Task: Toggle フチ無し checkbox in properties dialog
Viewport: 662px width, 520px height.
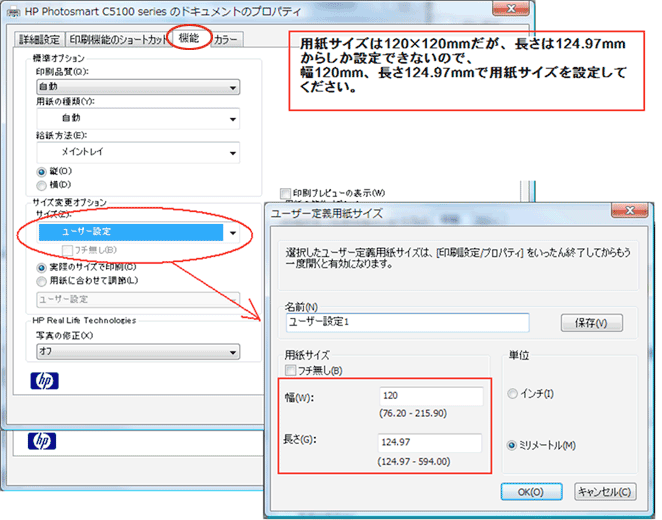Action: tap(67, 250)
